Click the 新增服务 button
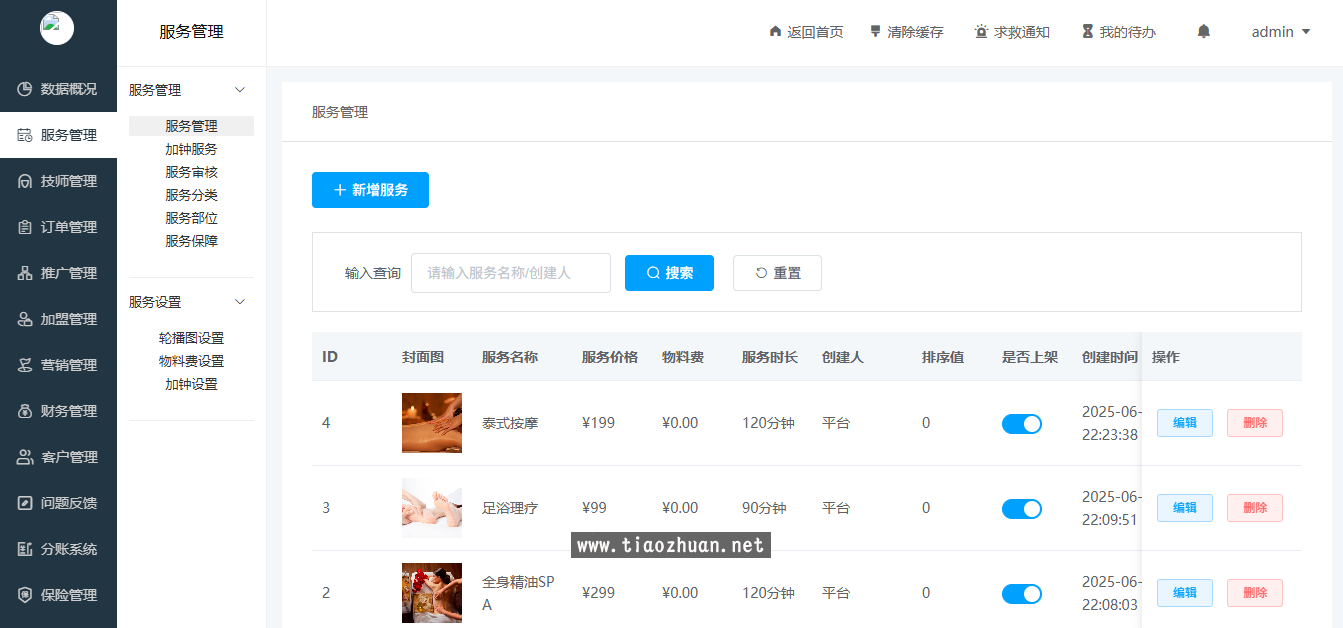 click(x=370, y=190)
